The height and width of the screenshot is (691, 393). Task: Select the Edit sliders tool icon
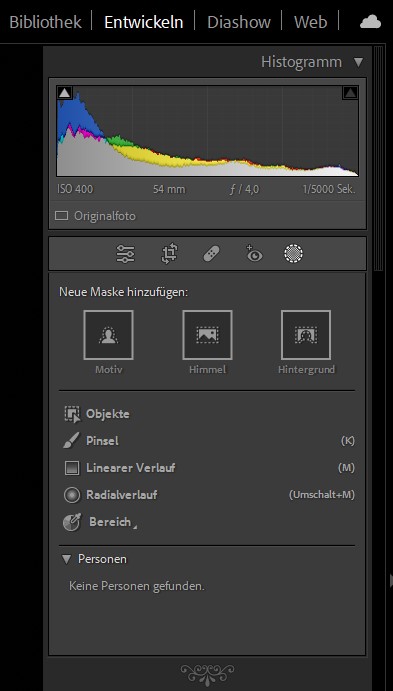pos(126,254)
